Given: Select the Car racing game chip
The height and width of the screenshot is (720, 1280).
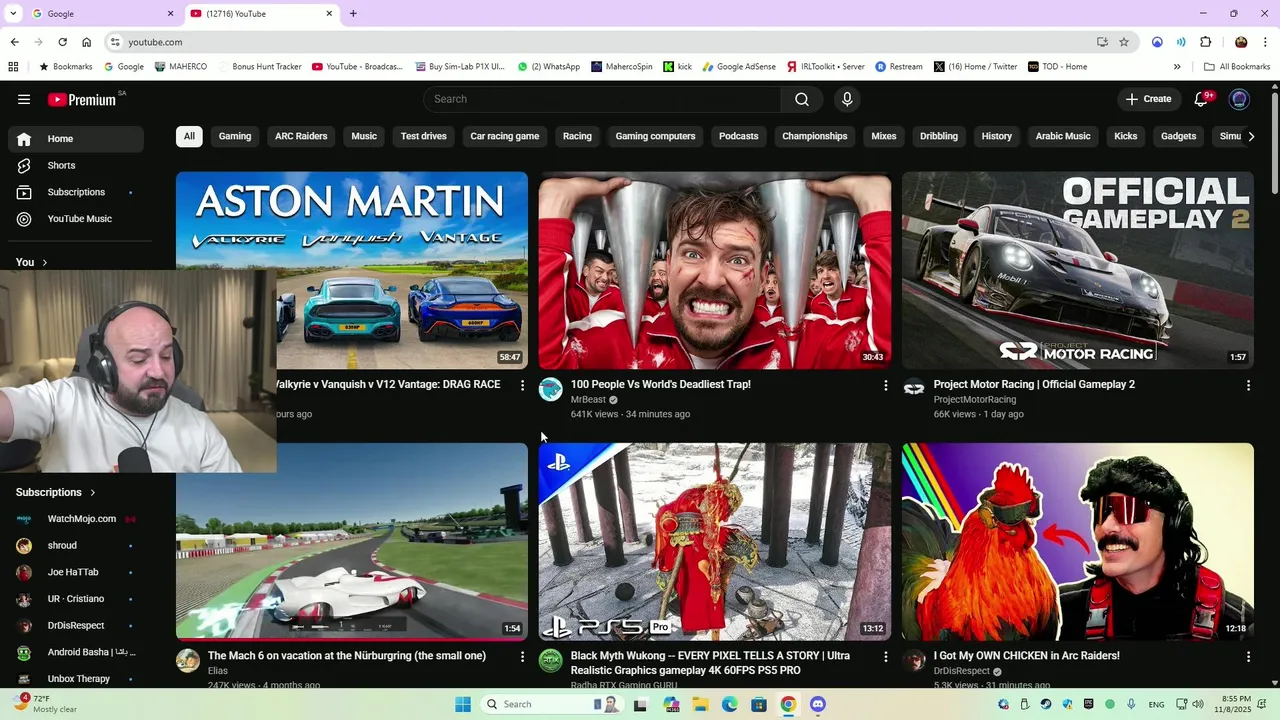Looking at the screenshot, I should click(x=505, y=136).
